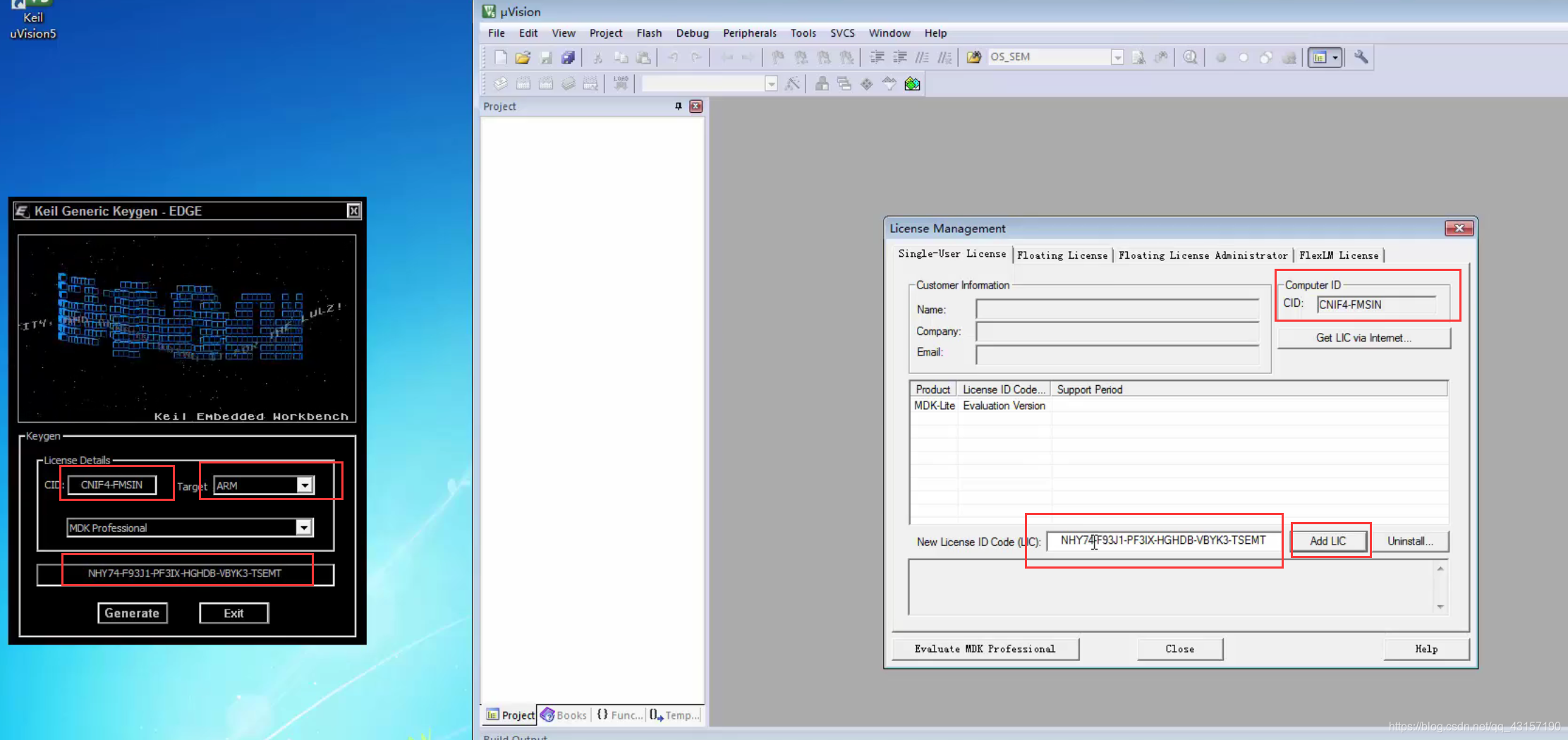Click the Cut scissors icon

(597, 57)
